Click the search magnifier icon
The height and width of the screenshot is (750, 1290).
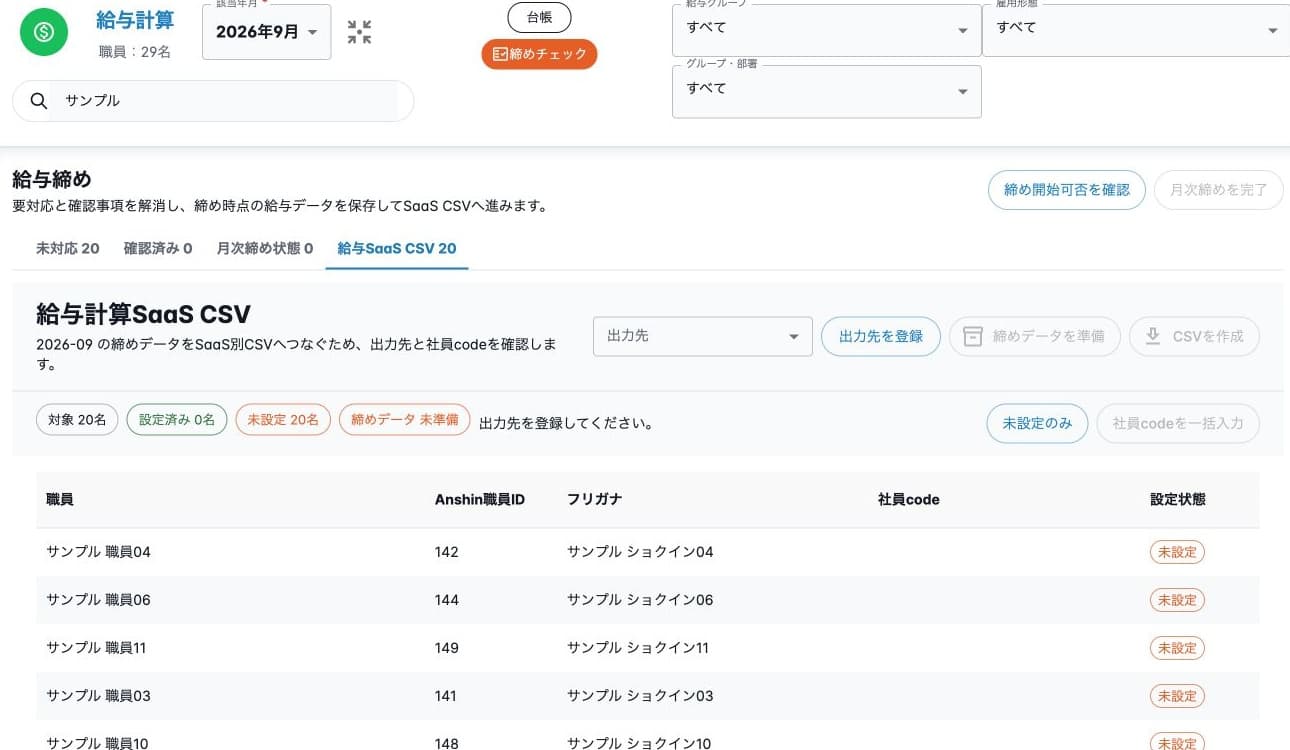(39, 101)
